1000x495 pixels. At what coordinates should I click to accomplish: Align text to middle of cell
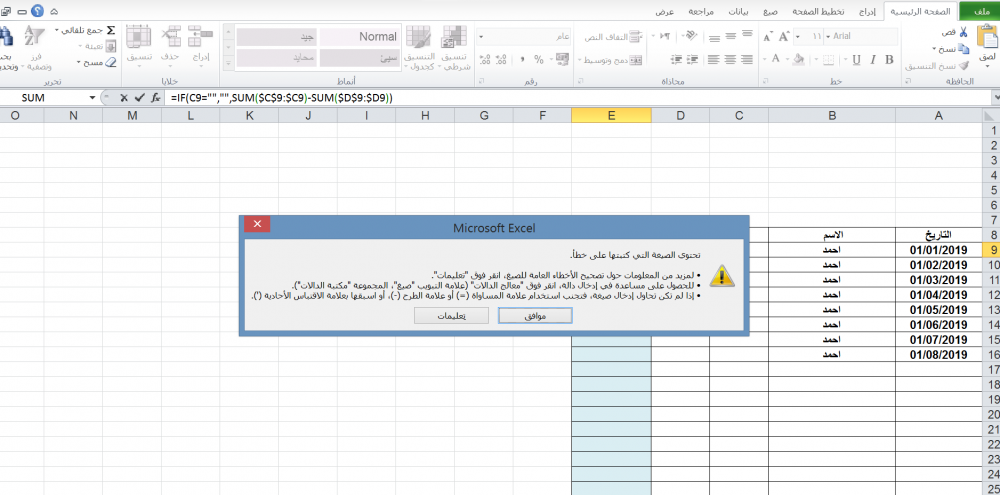pos(730,36)
